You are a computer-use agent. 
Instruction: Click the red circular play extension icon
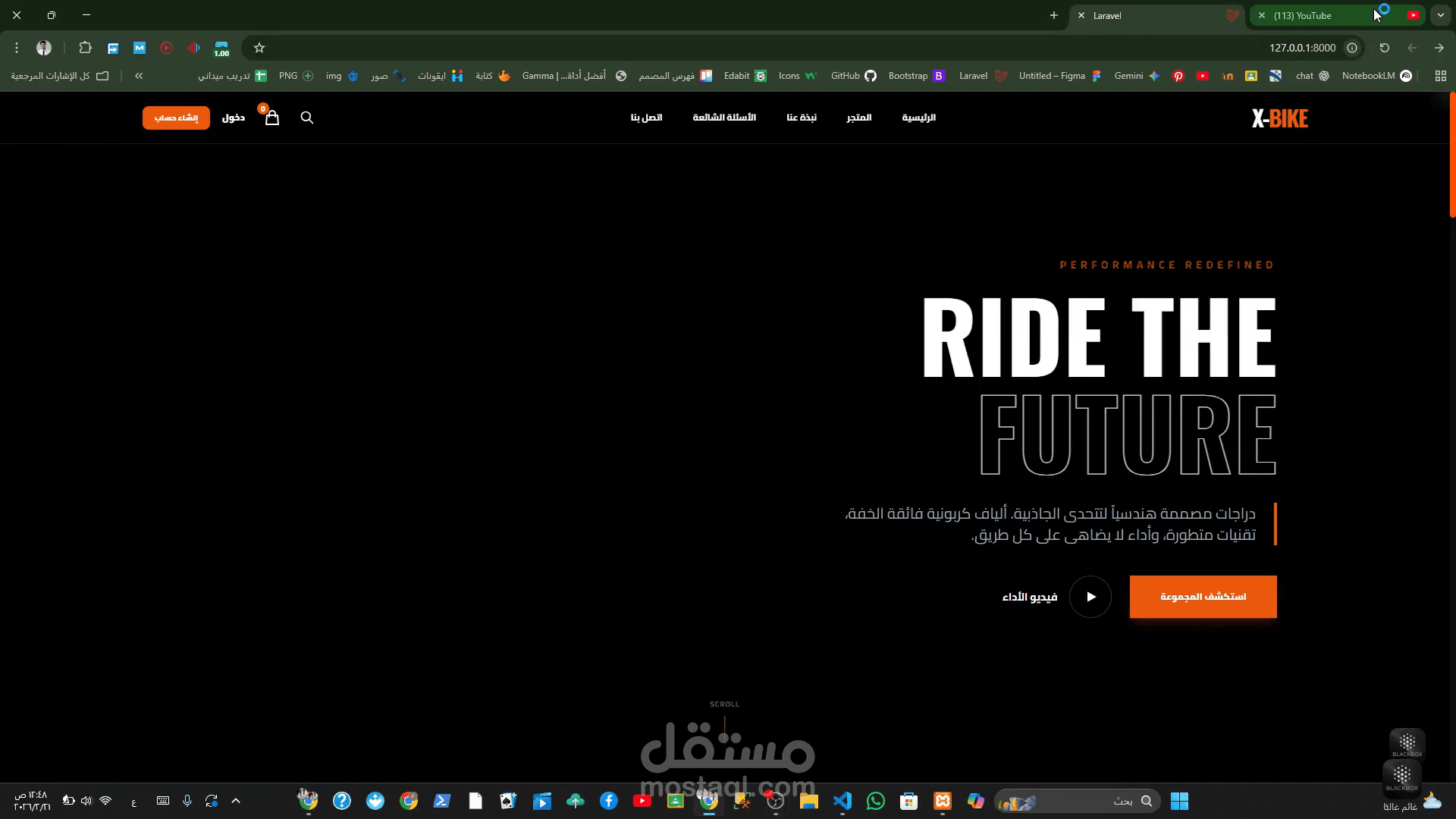pyautogui.click(x=167, y=48)
